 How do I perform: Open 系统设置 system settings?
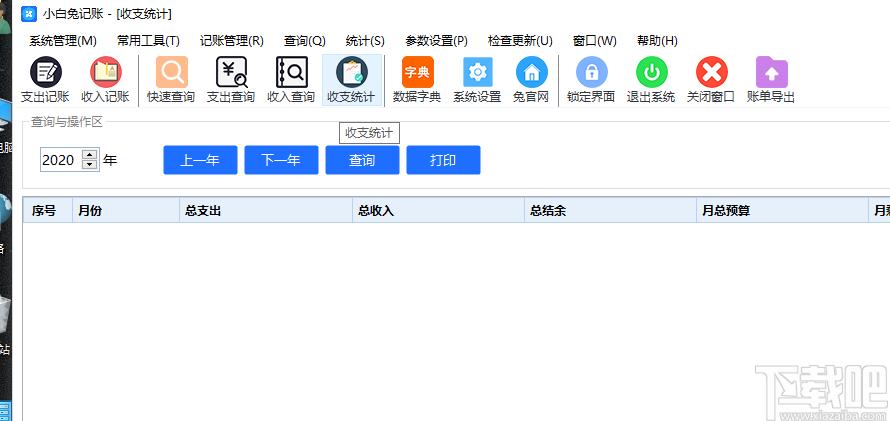coord(477,80)
